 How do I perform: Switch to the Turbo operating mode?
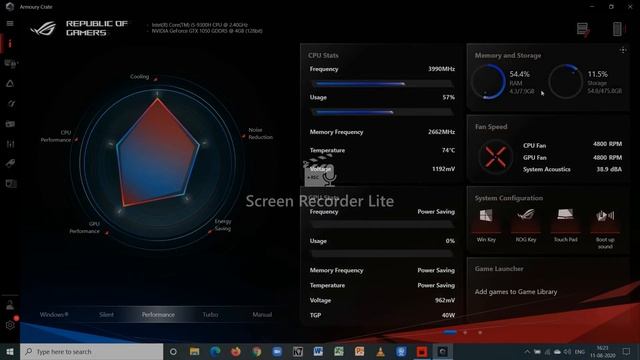point(210,315)
